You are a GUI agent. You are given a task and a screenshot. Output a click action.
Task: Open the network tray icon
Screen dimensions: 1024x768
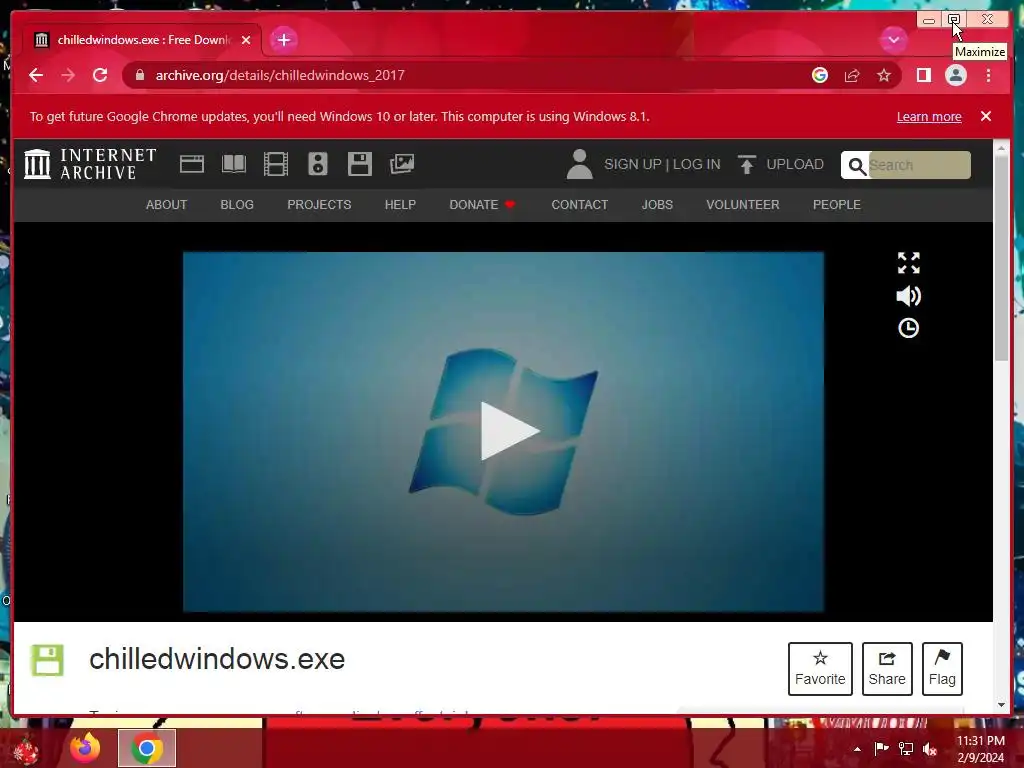(906, 749)
